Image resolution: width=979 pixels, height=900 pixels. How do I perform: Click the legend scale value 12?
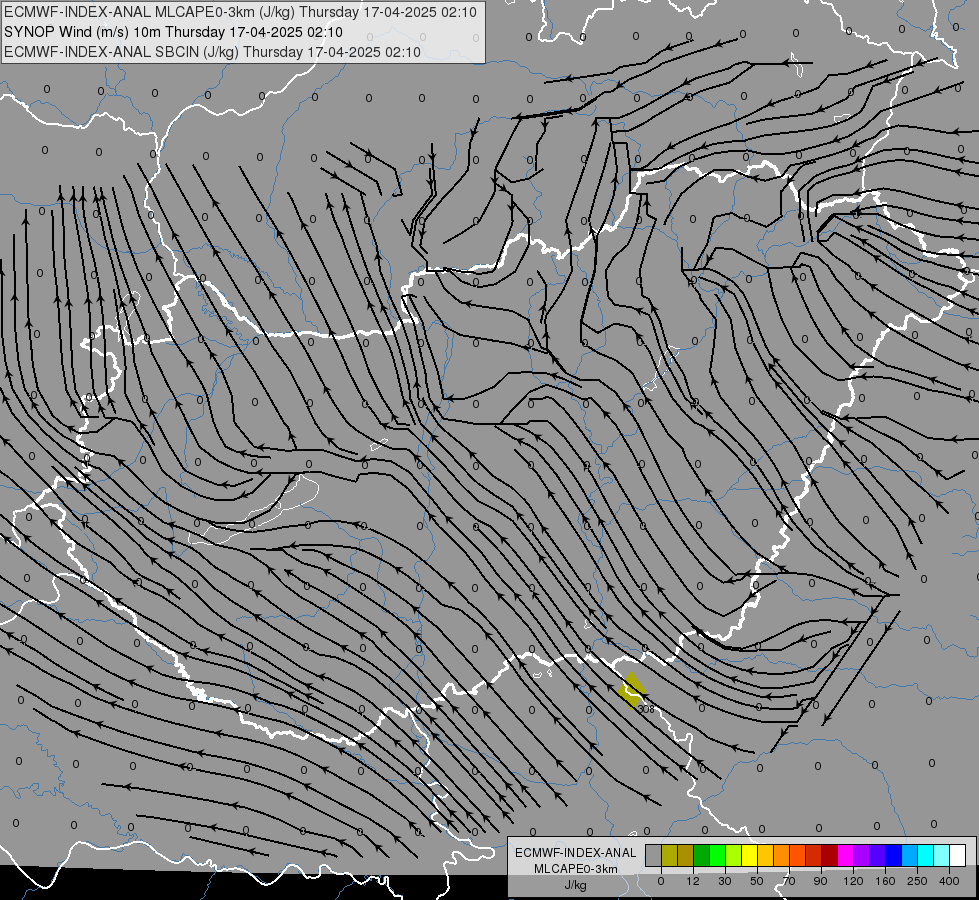(x=693, y=881)
